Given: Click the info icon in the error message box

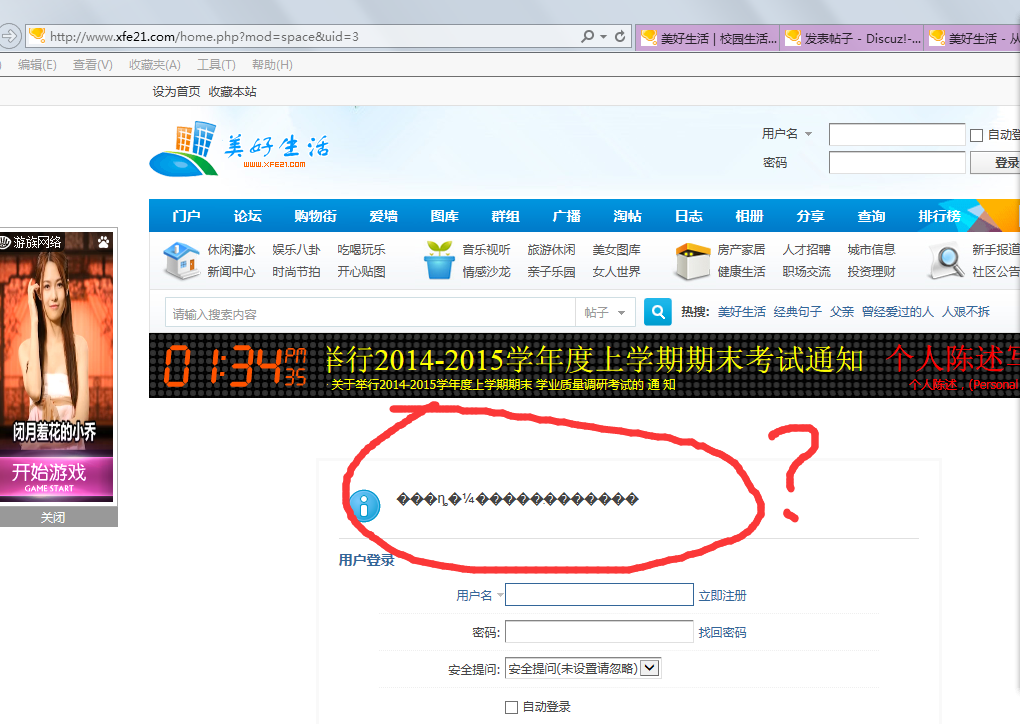Looking at the screenshot, I should pyautogui.click(x=364, y=505).
